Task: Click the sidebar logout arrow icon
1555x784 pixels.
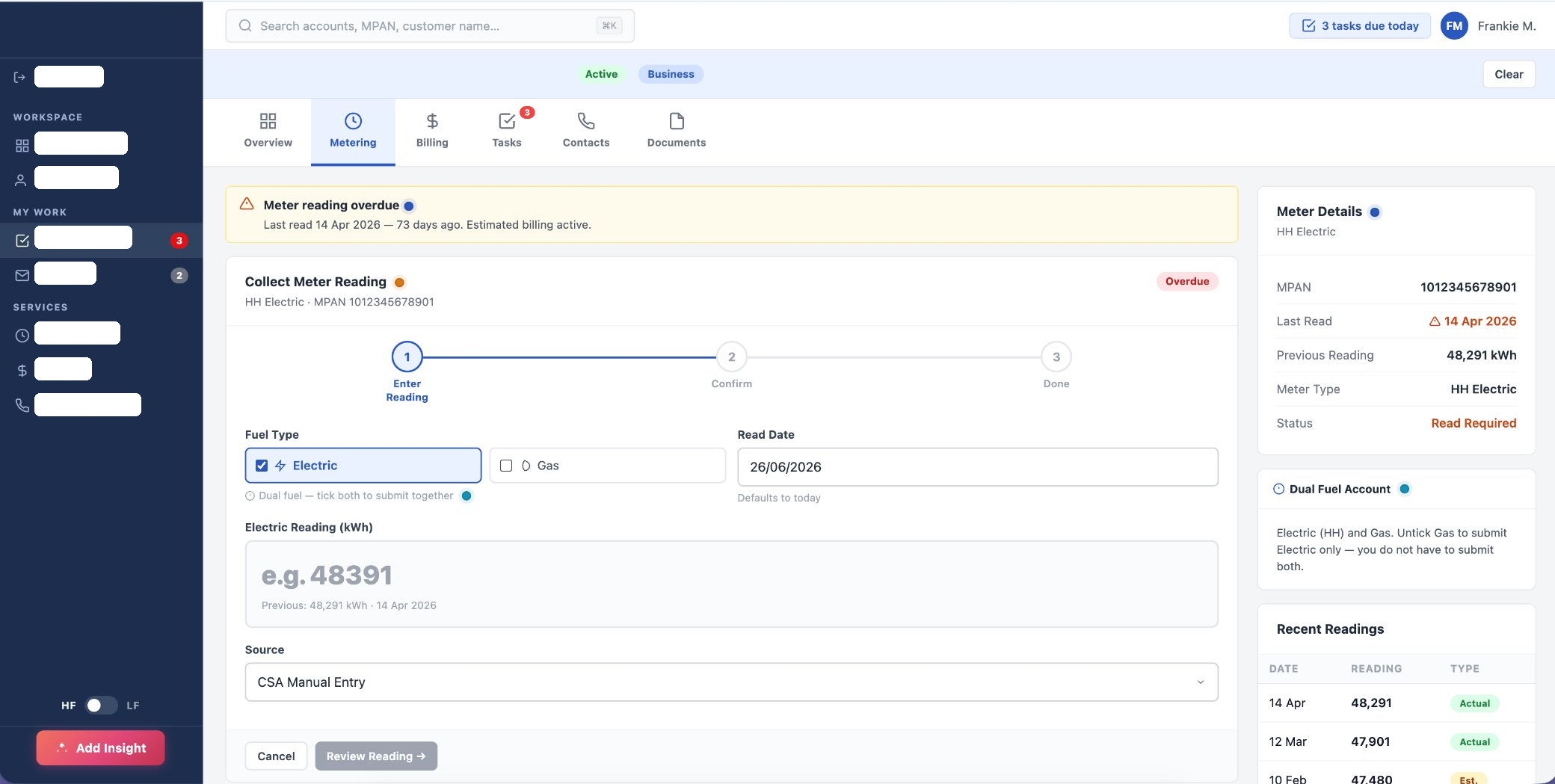Action: coord(19,77)
